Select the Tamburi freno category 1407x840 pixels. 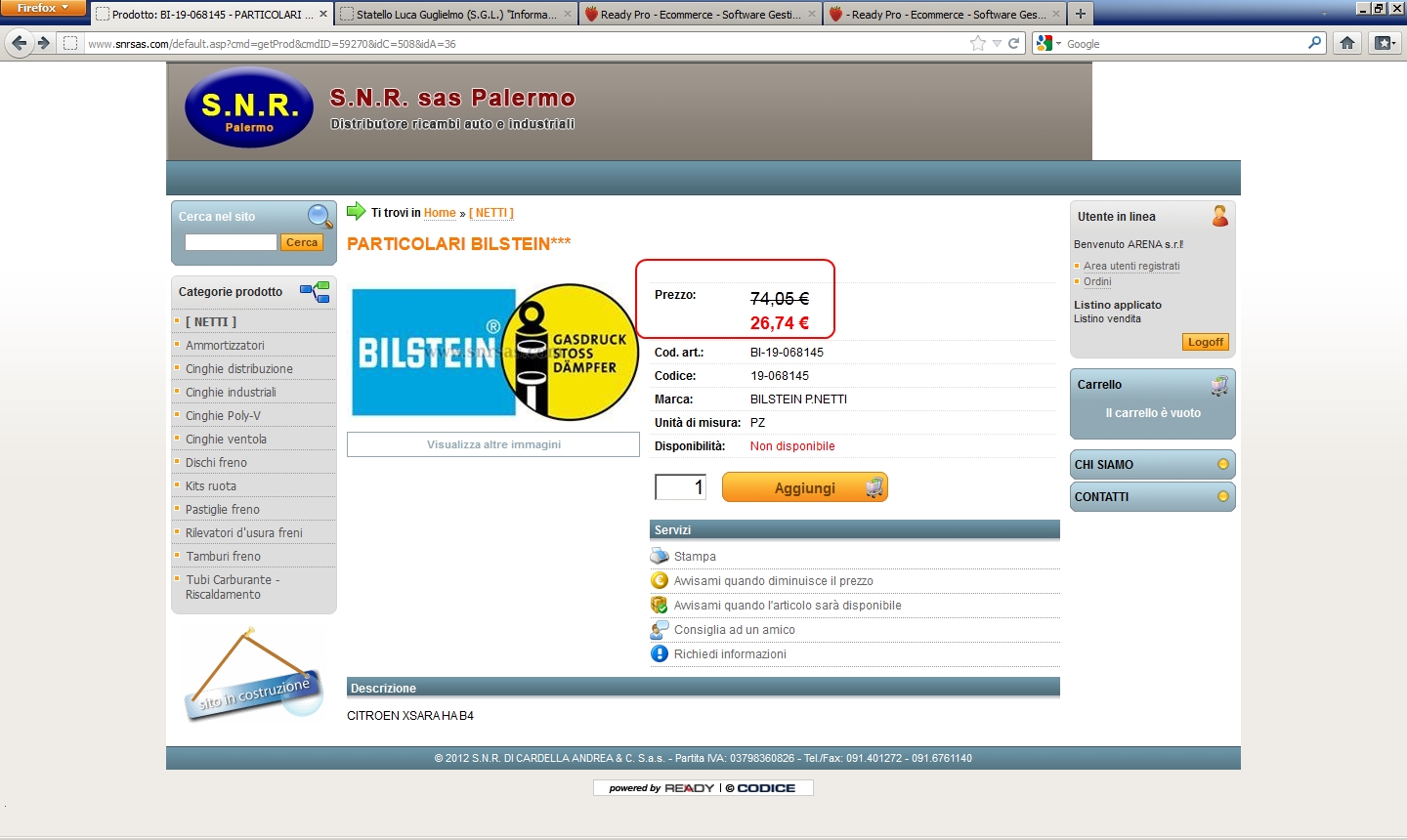(224, 556)
